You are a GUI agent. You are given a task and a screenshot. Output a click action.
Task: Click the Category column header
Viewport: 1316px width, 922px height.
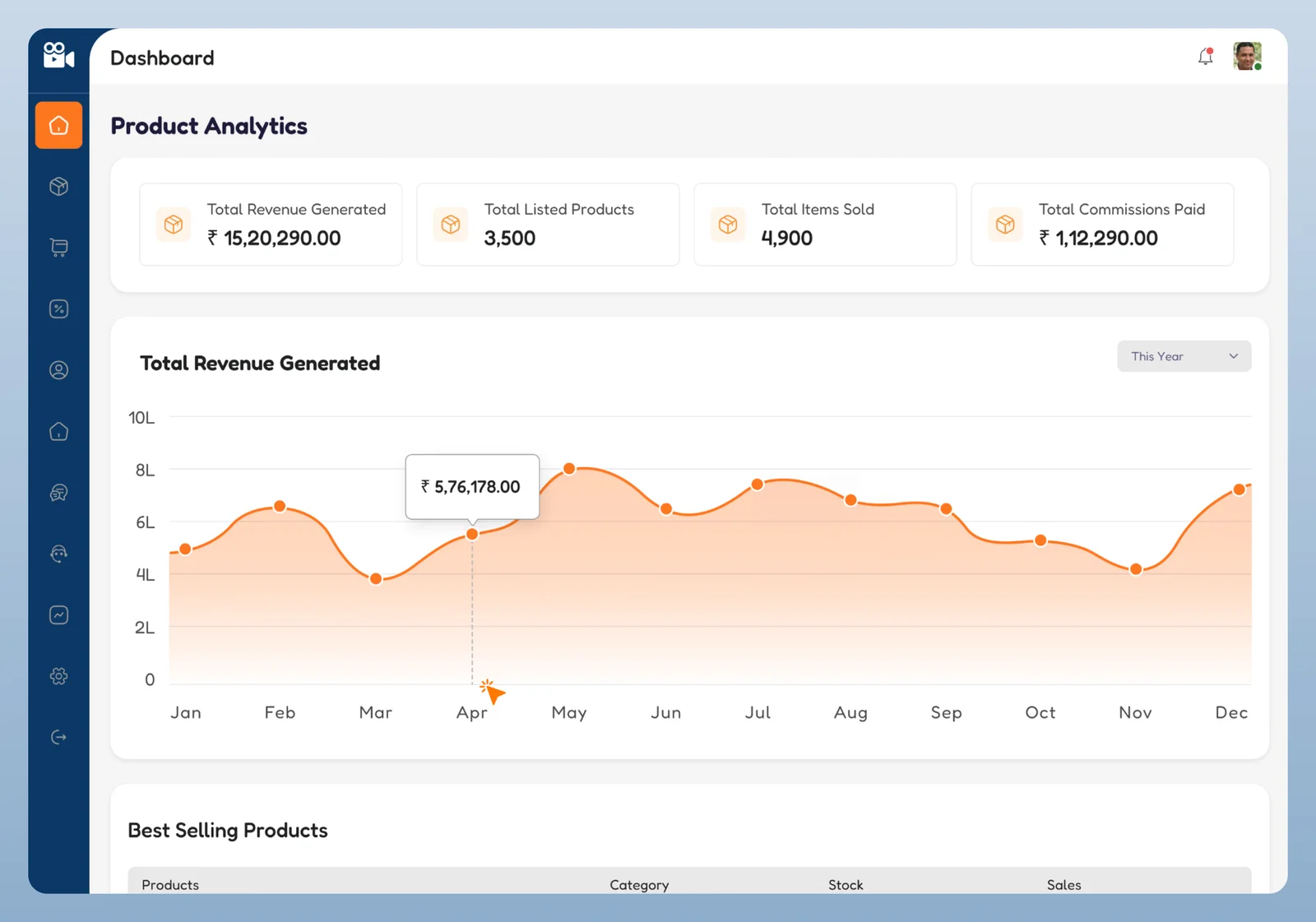point(639,885)
